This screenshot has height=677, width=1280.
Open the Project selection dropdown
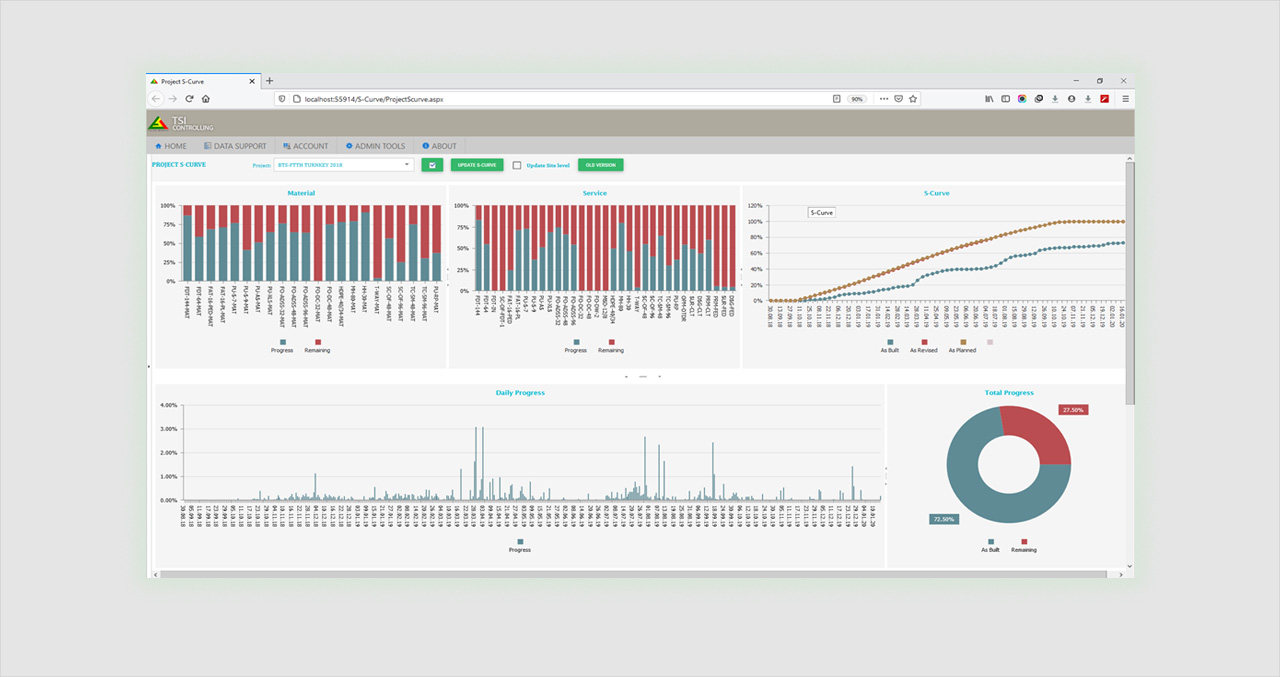point(343,165)
